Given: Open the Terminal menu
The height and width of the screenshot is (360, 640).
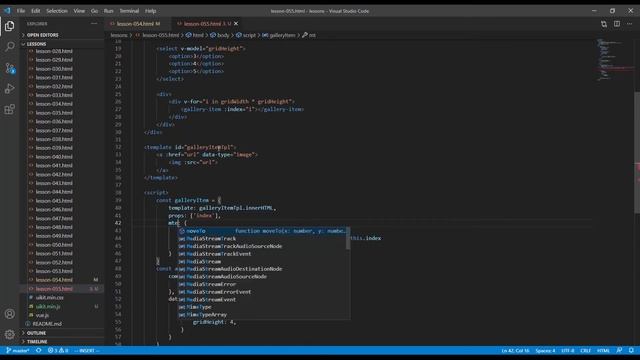Looking at the screenshot, I should pos(129,11).
